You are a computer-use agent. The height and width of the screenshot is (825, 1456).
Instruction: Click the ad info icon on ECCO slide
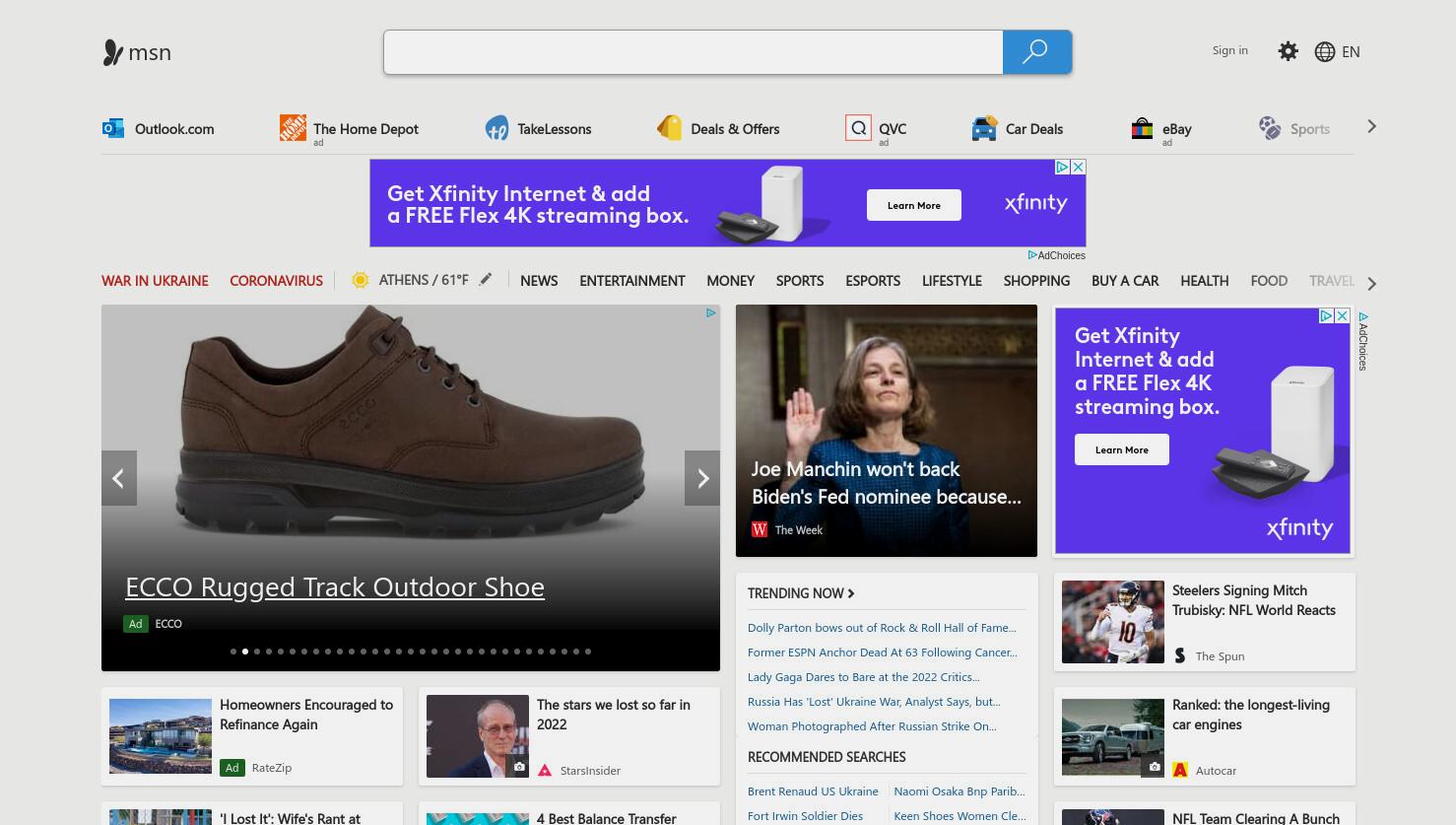[710, 313]
